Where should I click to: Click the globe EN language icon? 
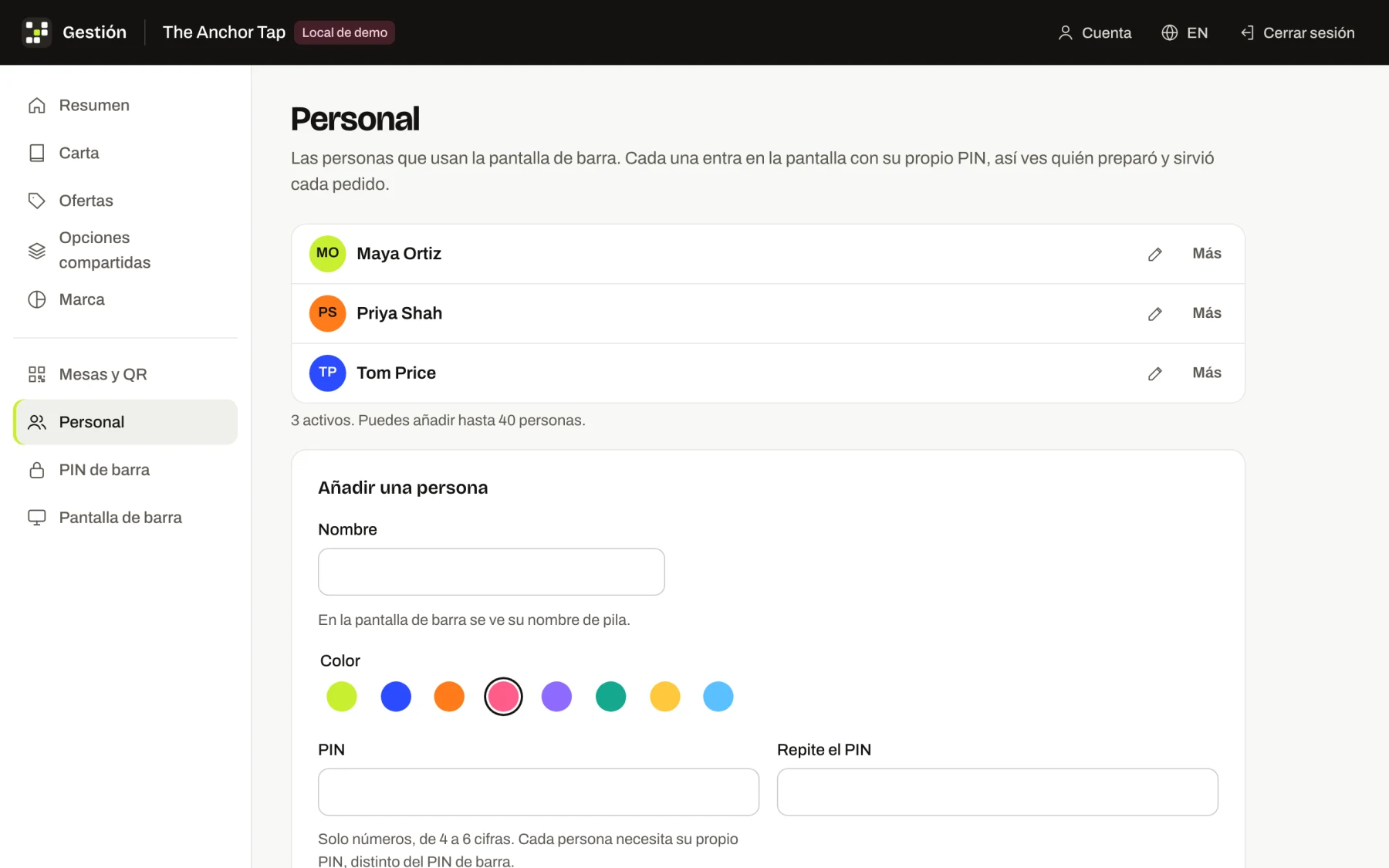point(1170,32)
